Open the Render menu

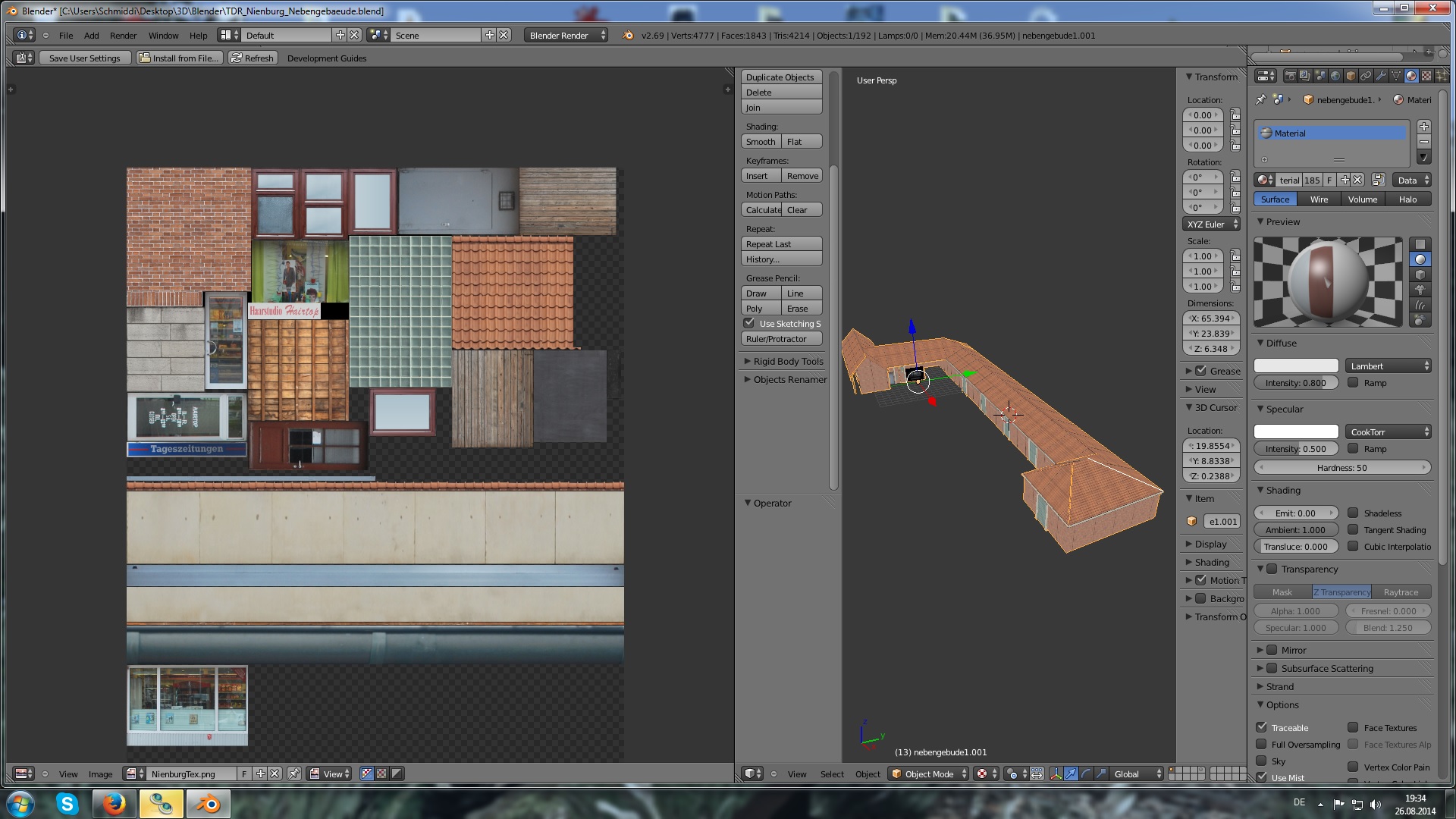click(x=123, y=35)
